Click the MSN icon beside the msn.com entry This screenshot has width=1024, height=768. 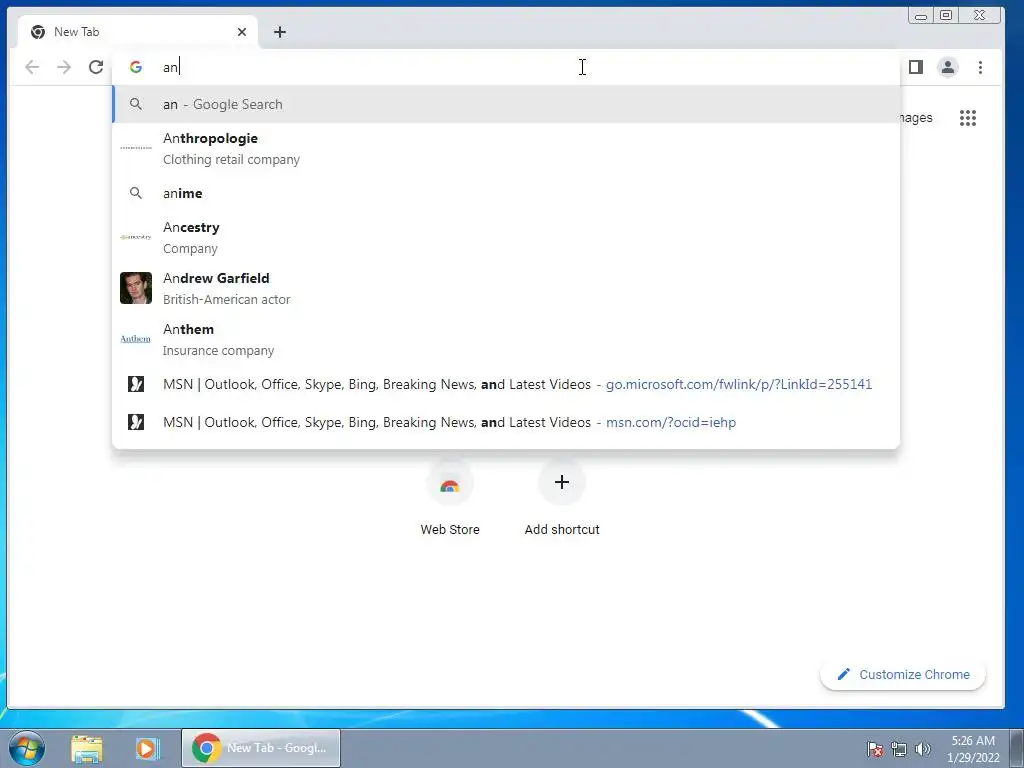point(136,423)
